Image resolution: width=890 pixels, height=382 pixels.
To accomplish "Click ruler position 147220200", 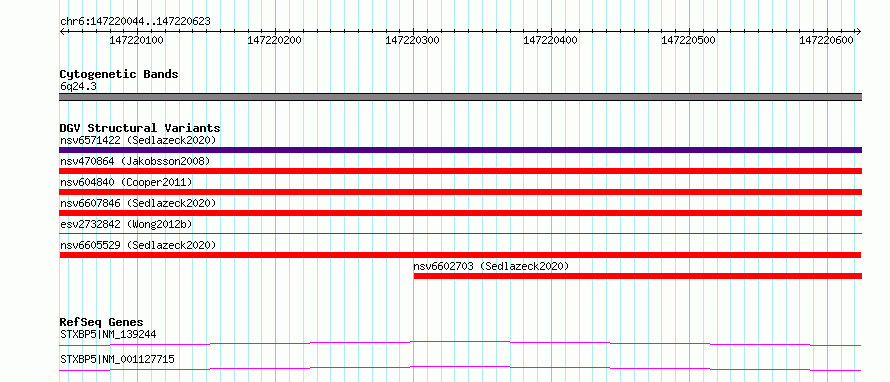I will (x=275, y=41).
